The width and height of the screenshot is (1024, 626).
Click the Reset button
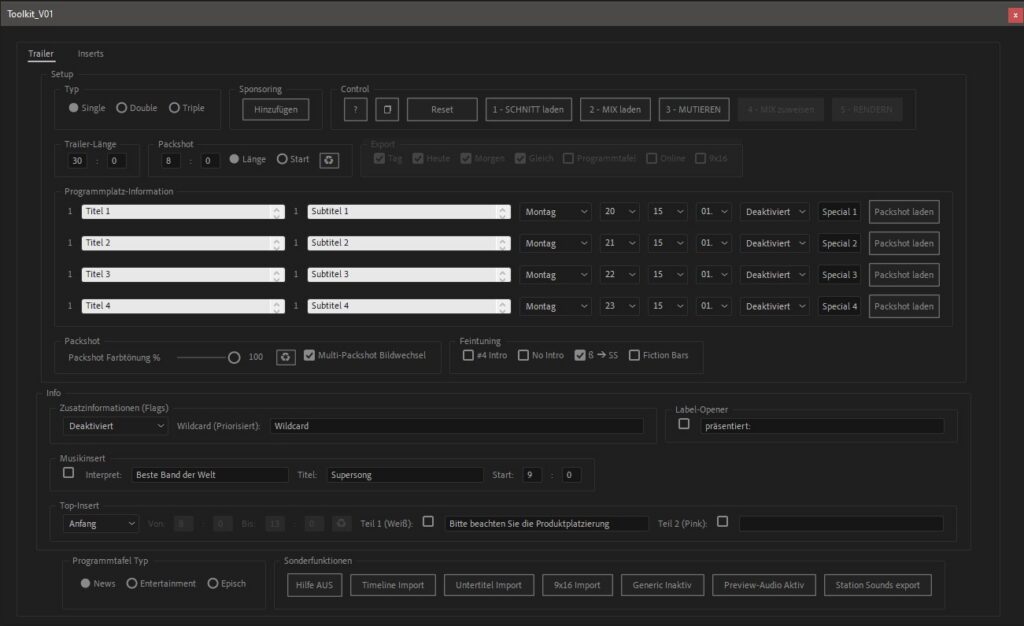[x=442, y=110]
